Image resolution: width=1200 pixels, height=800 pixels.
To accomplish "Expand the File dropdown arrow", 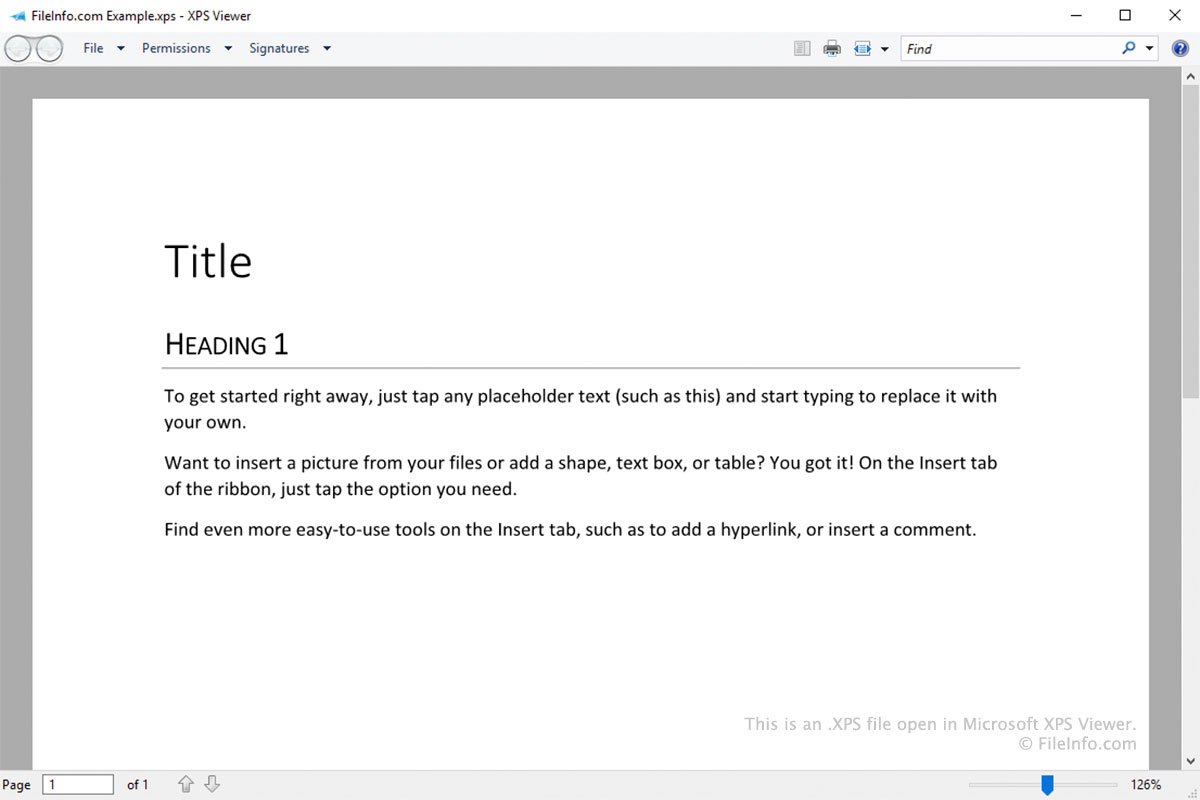I will [x=121, y=48].
